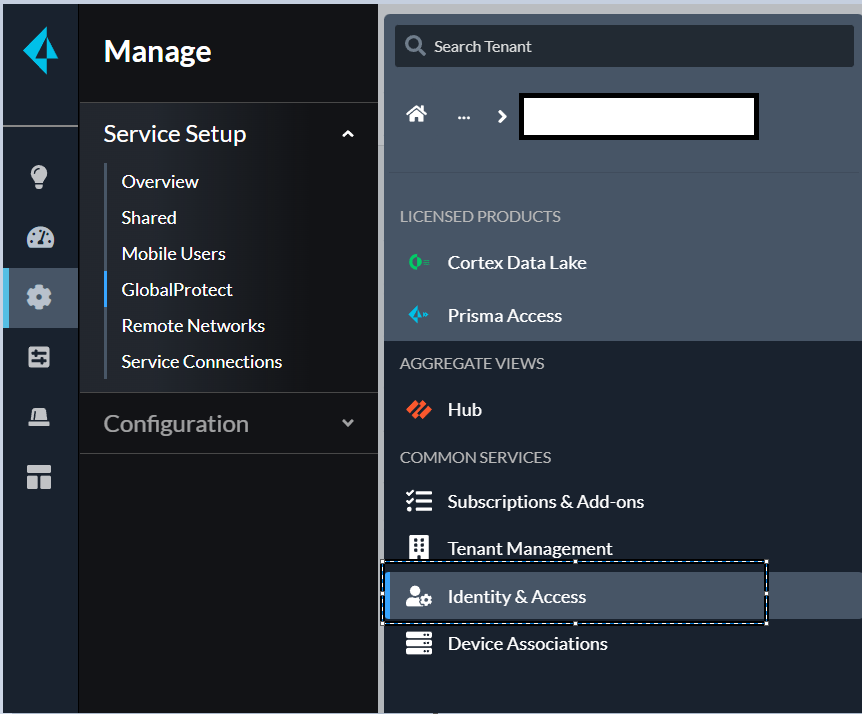Click in the Search Tenant field

click(630, 47)
